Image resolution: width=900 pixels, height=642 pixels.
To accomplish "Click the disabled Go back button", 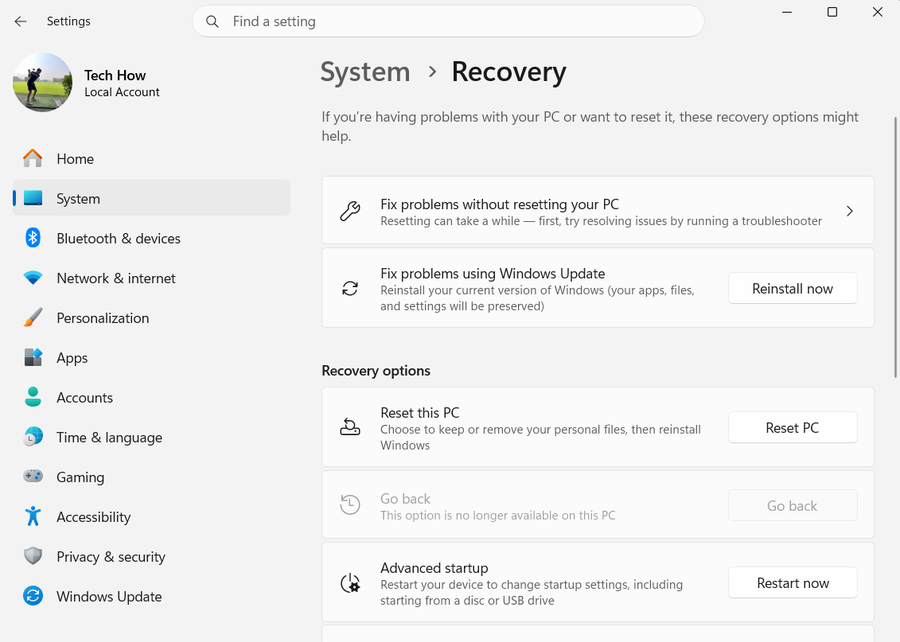I will pos(793,505).
